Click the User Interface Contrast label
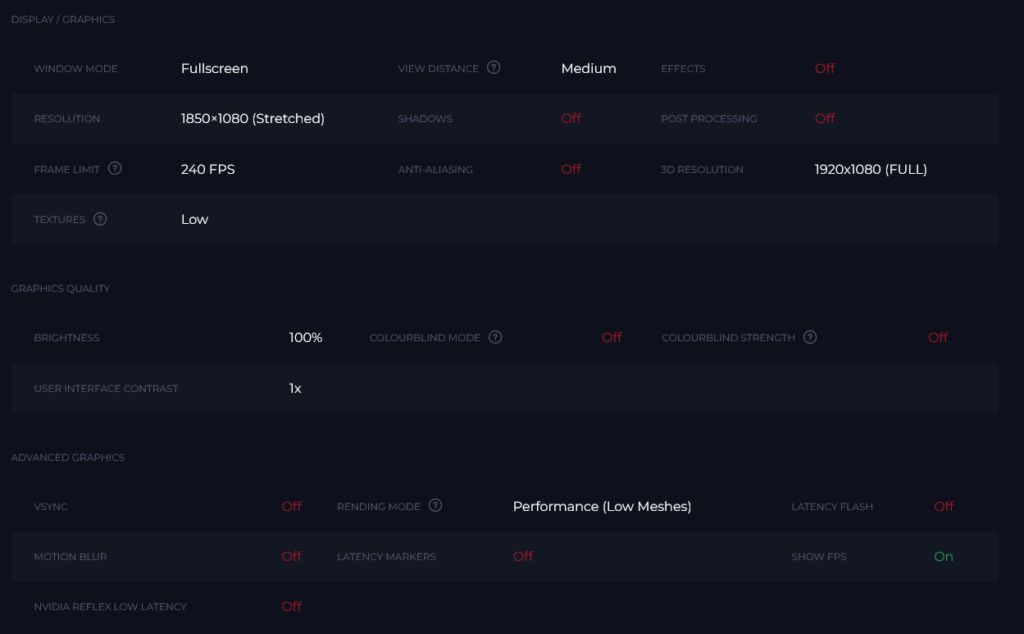This screenshot has height=634, width=1024. coord(106,388)
